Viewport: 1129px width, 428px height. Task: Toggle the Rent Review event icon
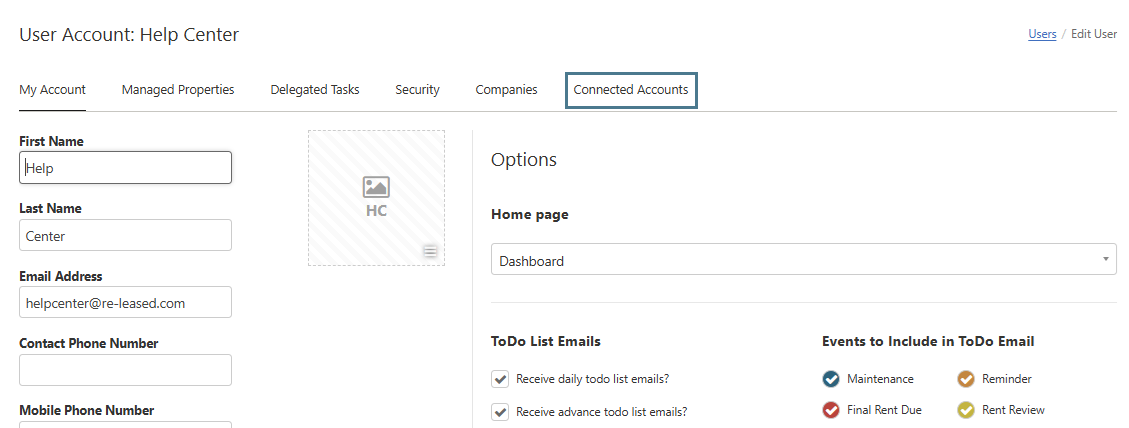click(x=966, y=410)
